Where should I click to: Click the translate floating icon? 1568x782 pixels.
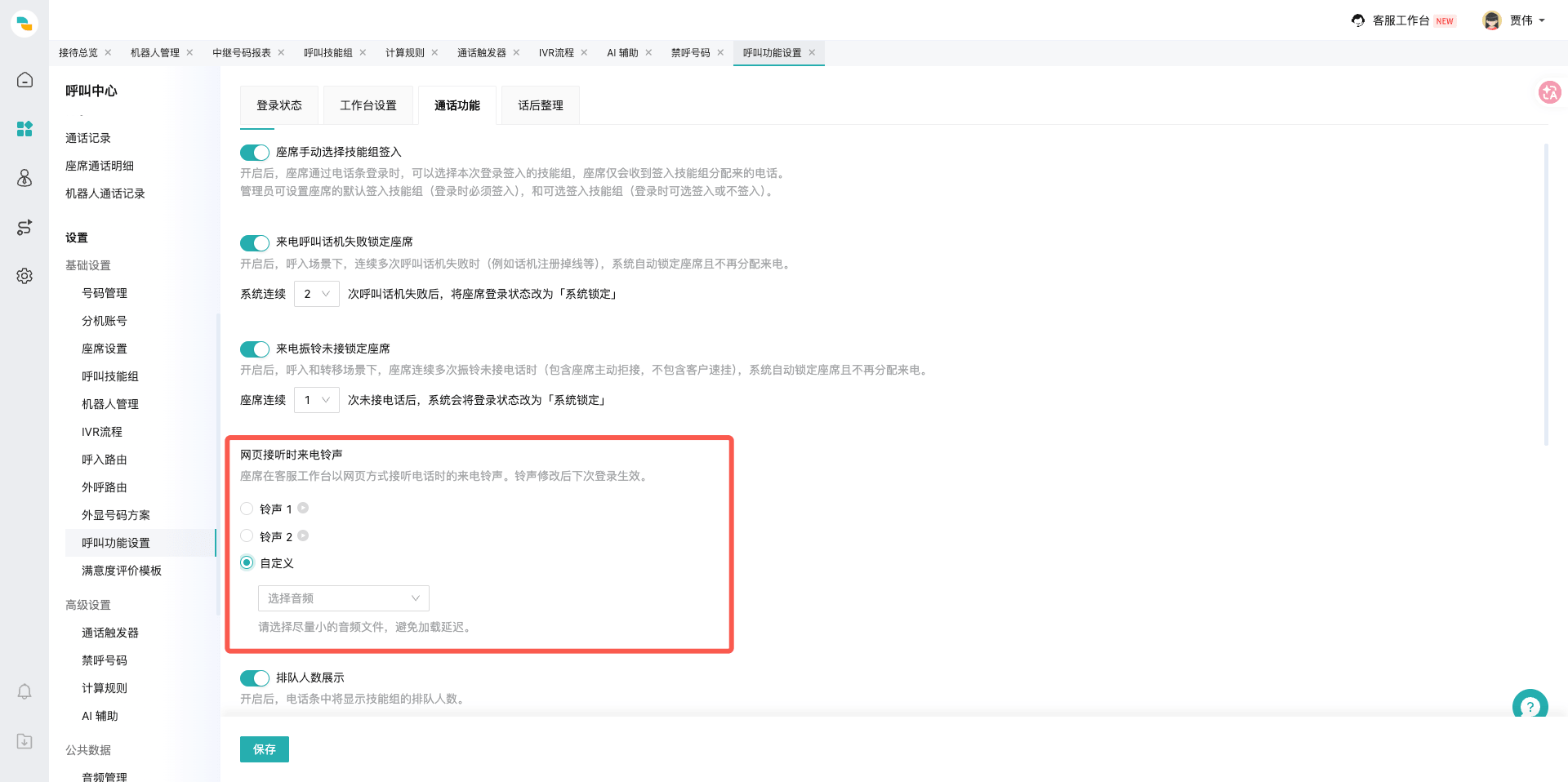(1549, 92)
